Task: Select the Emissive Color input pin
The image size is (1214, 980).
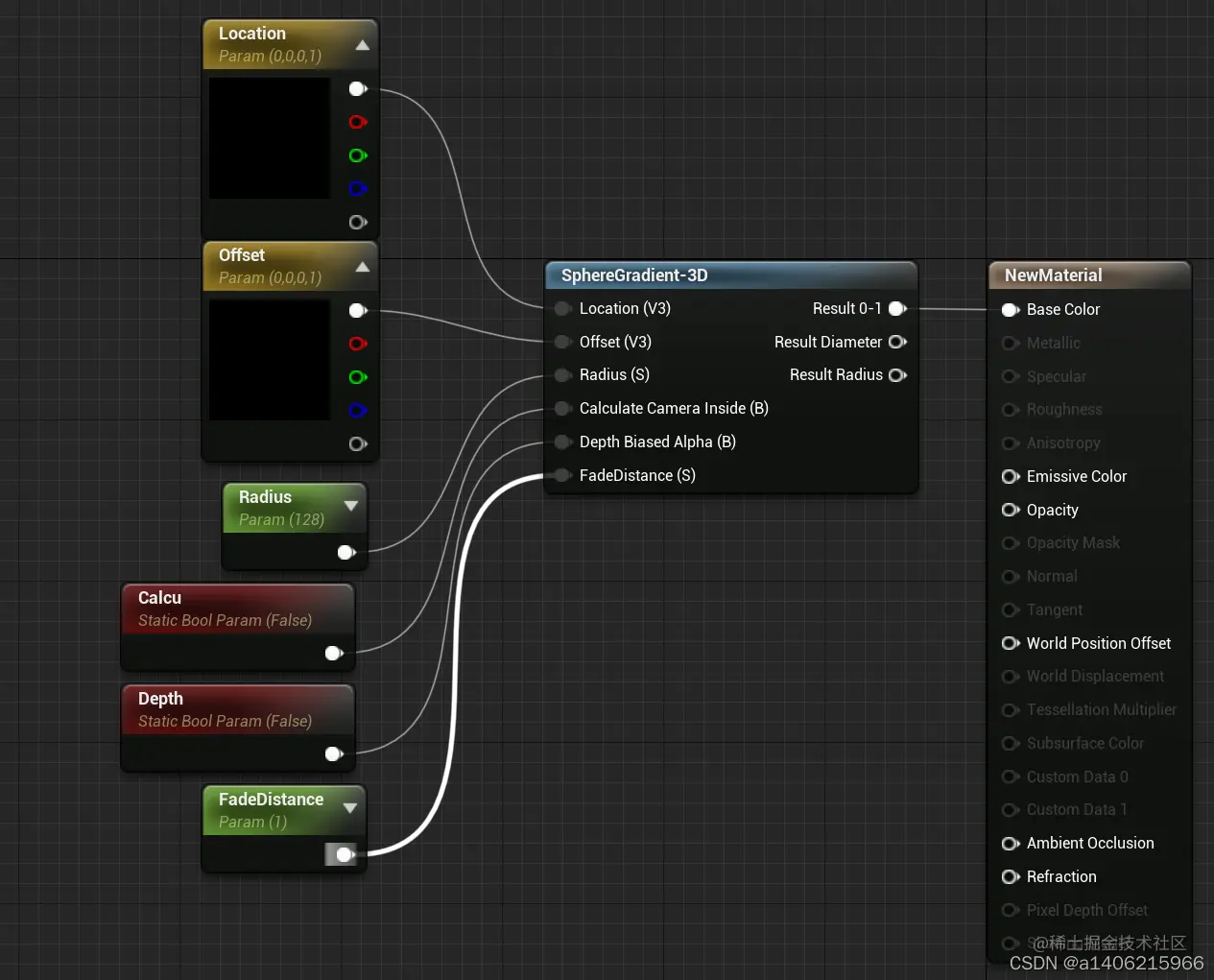Action: point(1011,476)
